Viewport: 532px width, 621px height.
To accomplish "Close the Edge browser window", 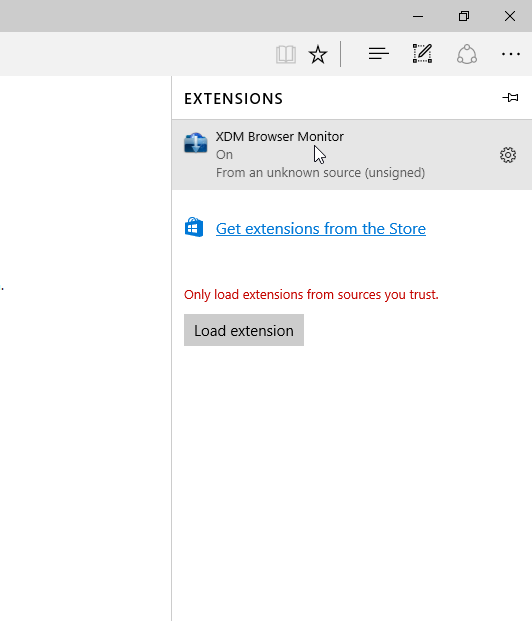I will [510, 16].
